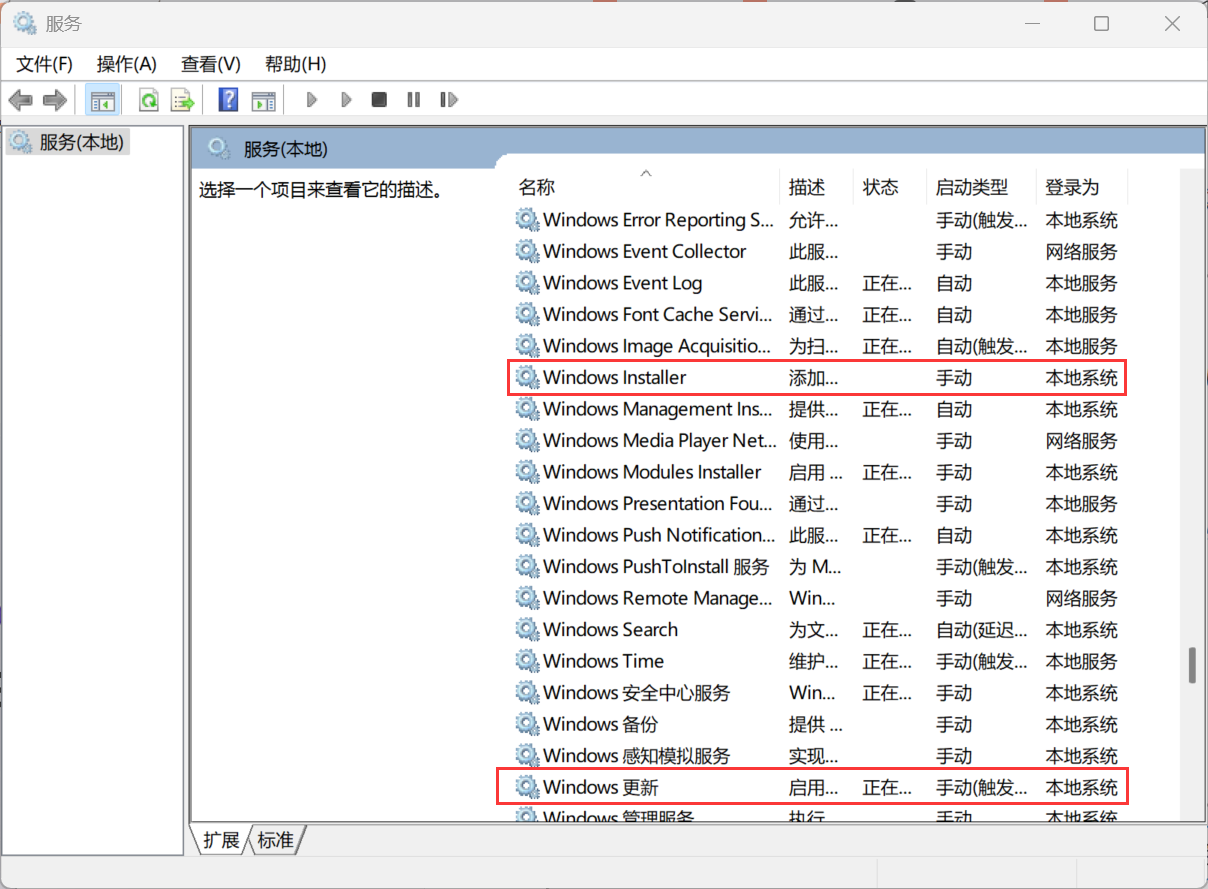This screenshot has width=1208, height=889.
Task: Toggle the show/hide console tree icon
Action: pos(102,100)
